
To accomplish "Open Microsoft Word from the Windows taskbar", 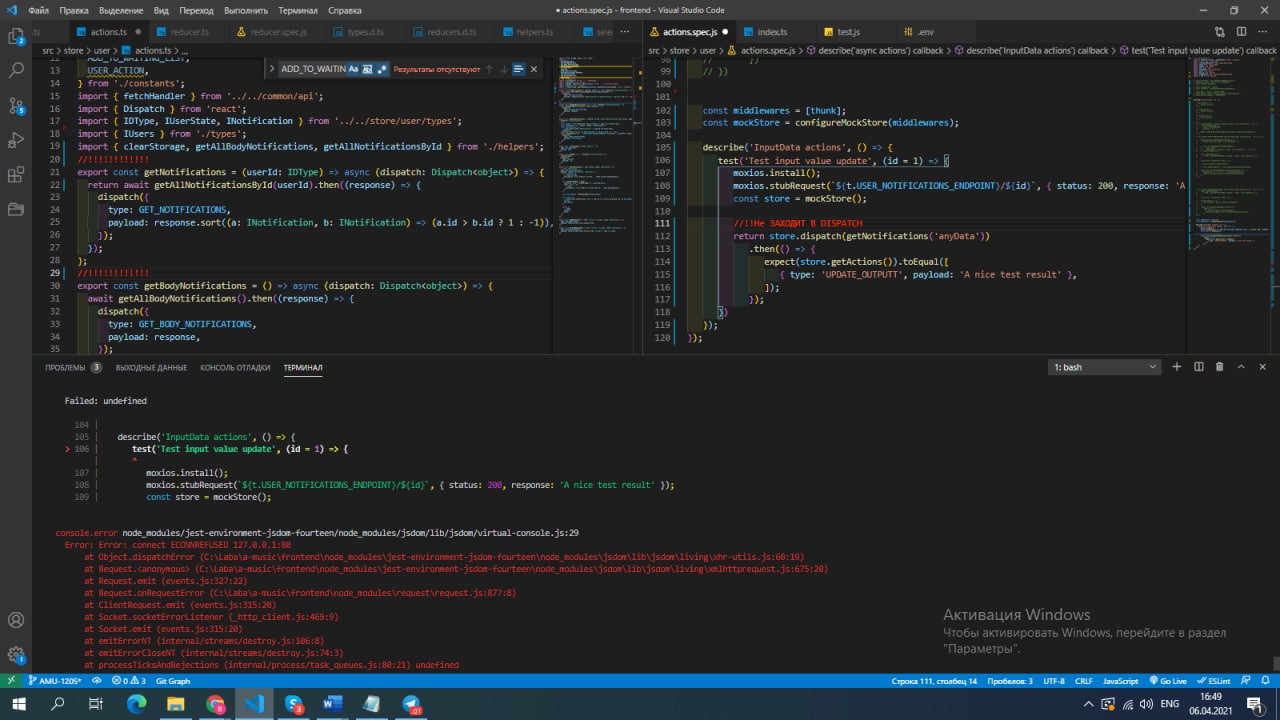I will pos(333,704).
